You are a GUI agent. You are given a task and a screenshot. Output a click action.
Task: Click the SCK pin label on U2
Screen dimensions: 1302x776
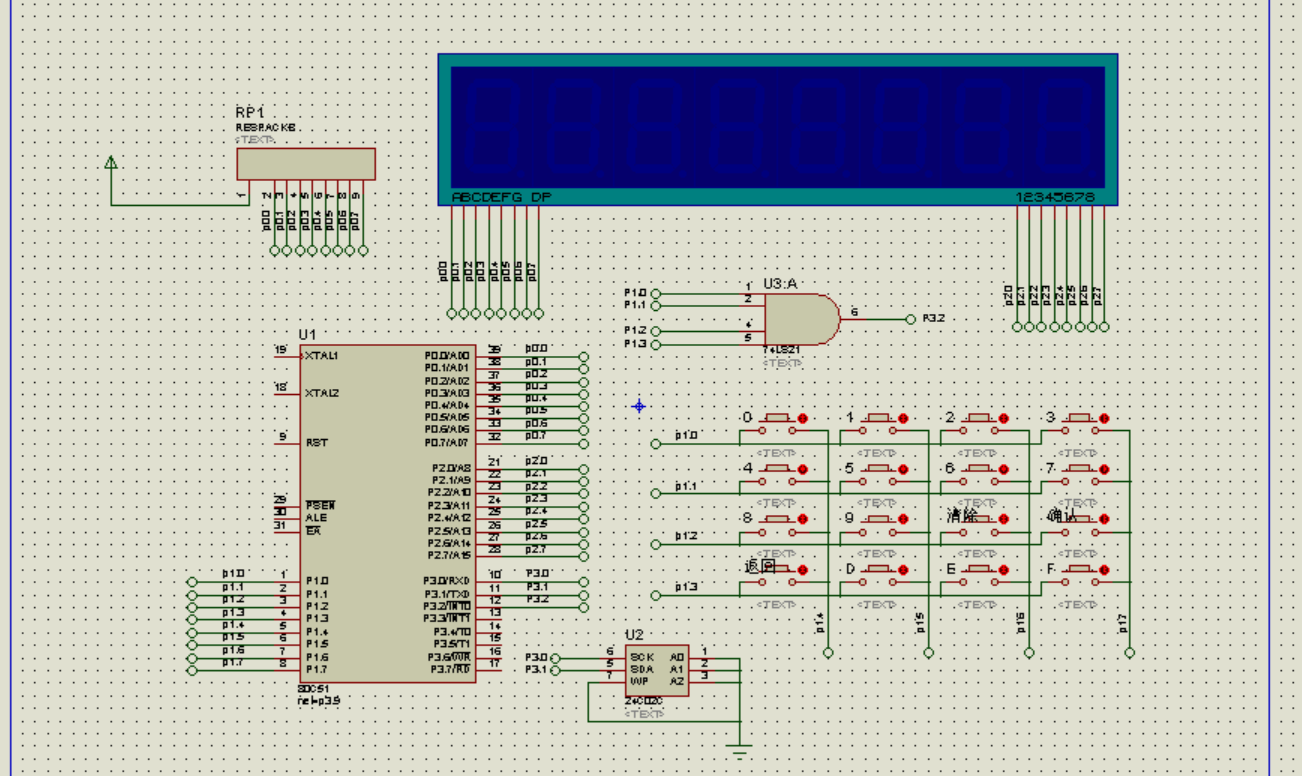tap(642, 657)
